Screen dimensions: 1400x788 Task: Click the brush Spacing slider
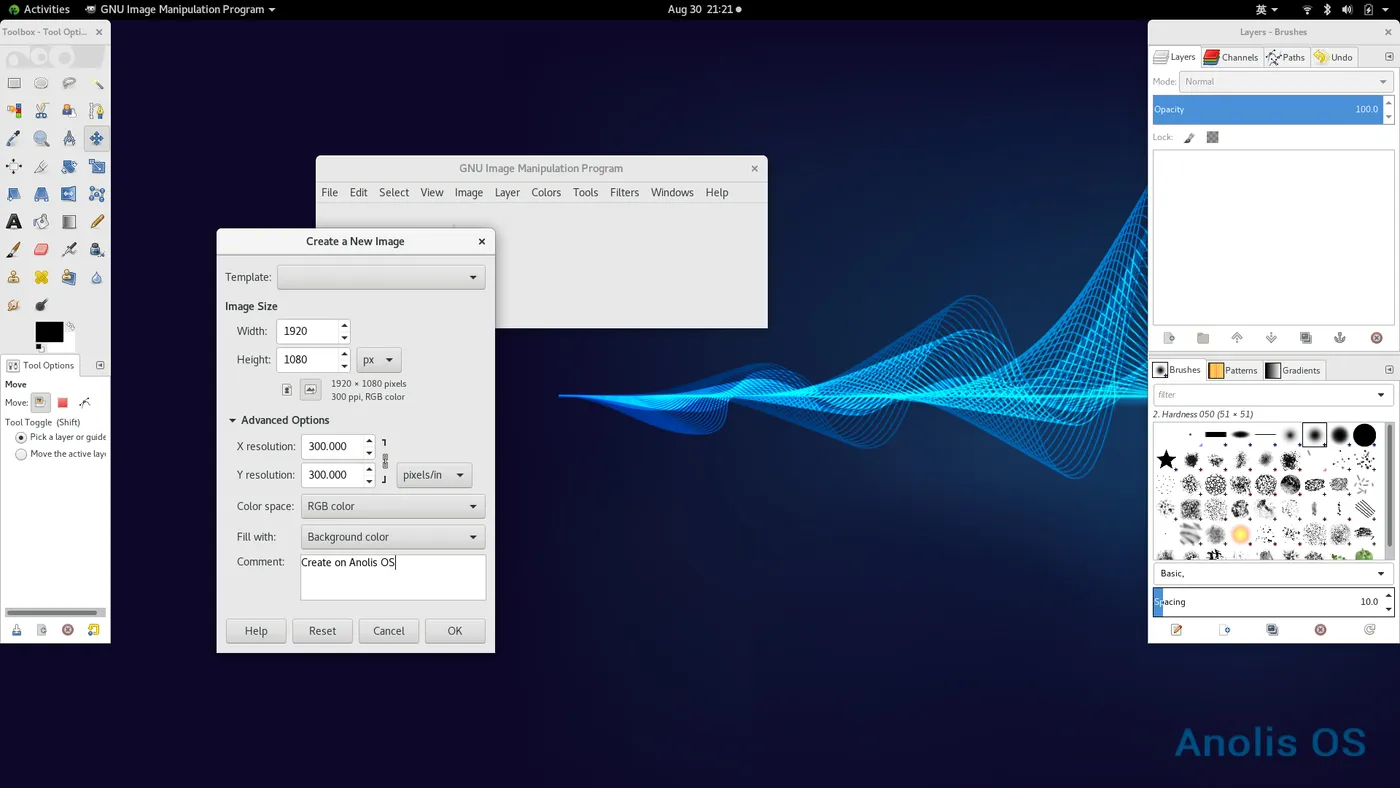[1267, 602]
